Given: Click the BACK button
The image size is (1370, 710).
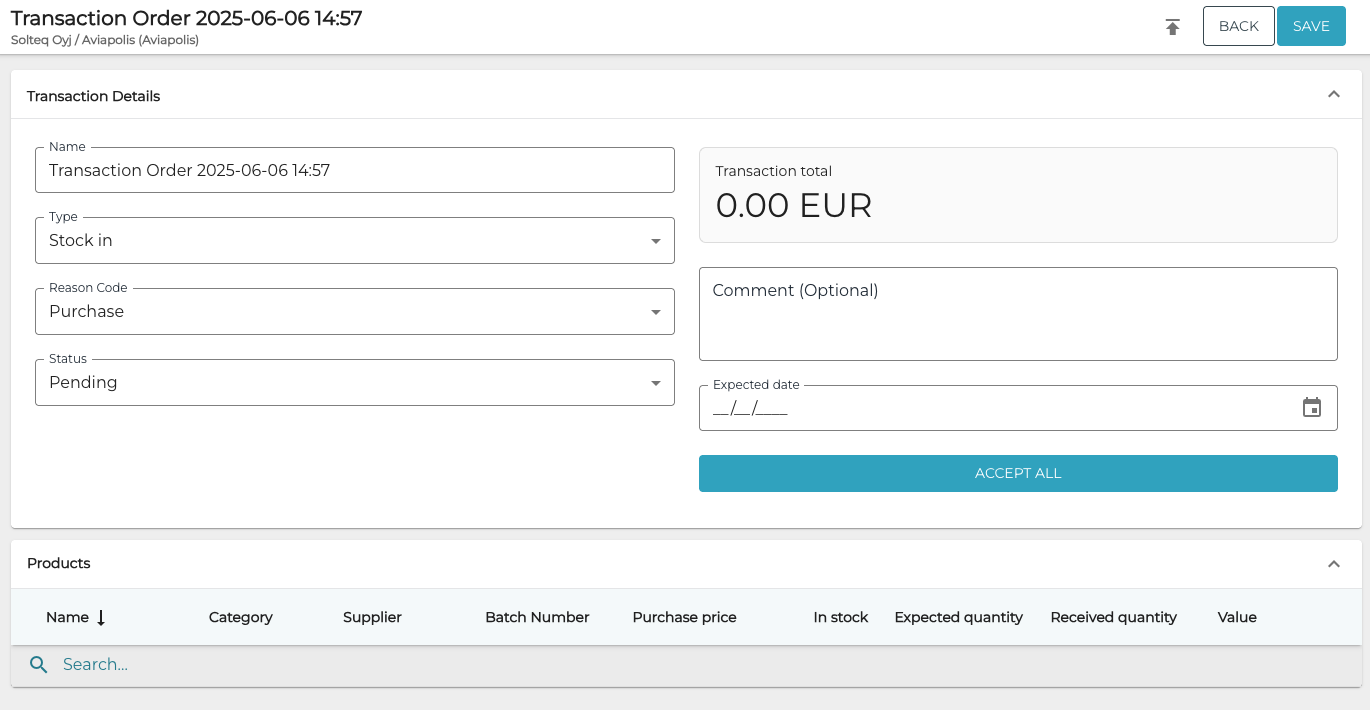Looking at the screenshot, I should (x=1238, y=26).
